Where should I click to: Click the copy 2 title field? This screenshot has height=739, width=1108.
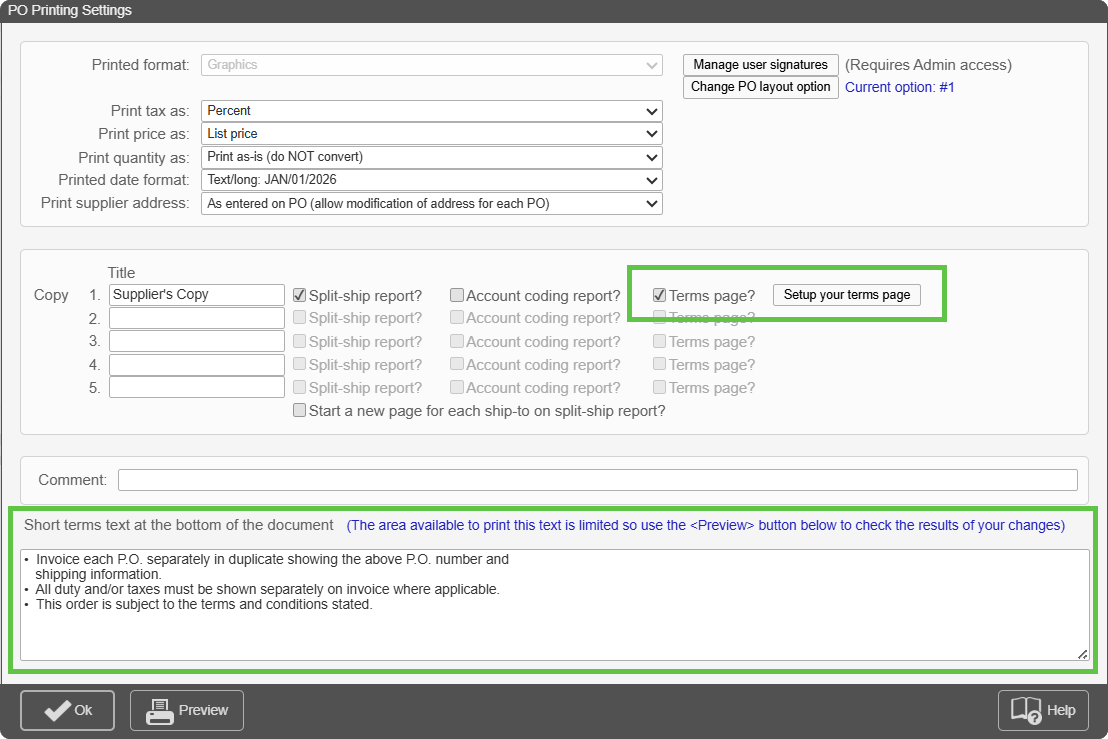196,318
